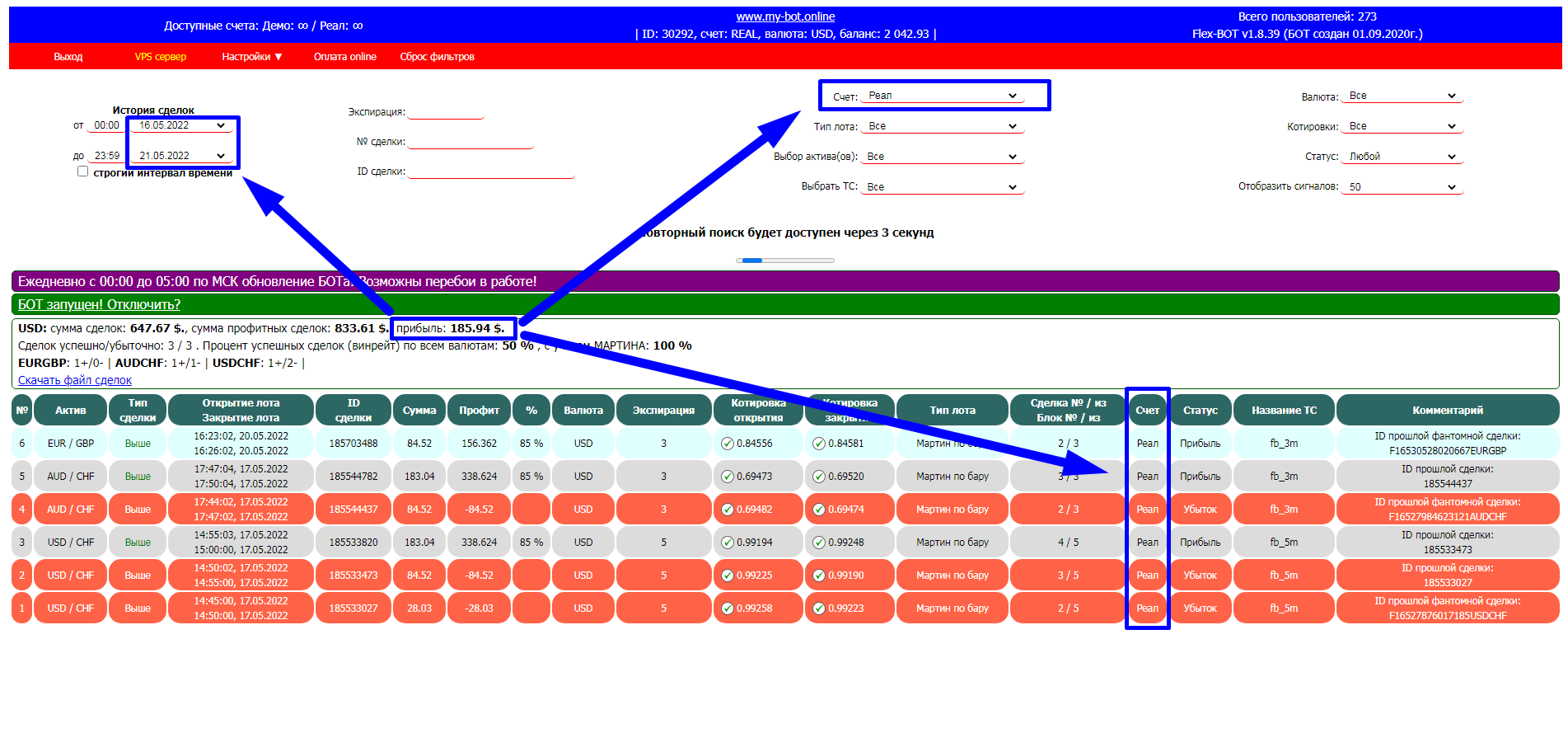Click checkmark icon beside opening quote 0.84556
Viewport: 1568px width, 733px height.
(728, 444)
